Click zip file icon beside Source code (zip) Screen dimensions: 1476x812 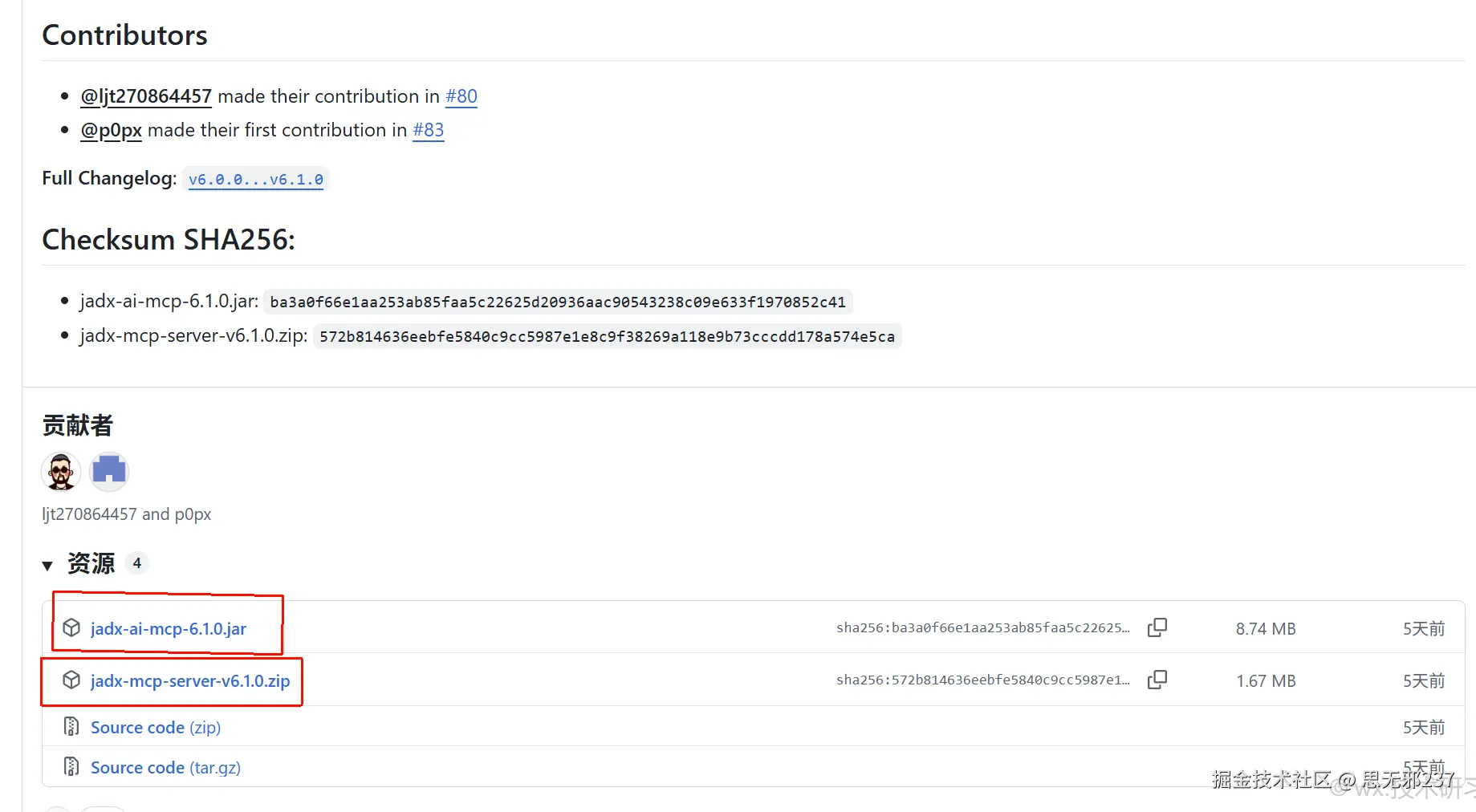coord(71,727)
